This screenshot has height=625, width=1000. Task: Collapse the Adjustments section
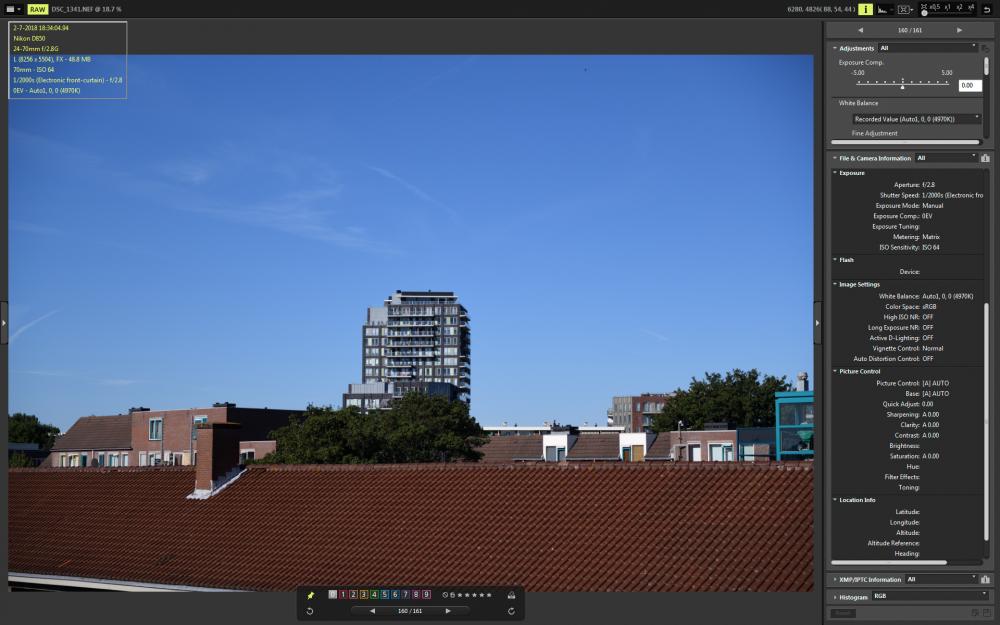pyautogui.click(x=835, y=48)
